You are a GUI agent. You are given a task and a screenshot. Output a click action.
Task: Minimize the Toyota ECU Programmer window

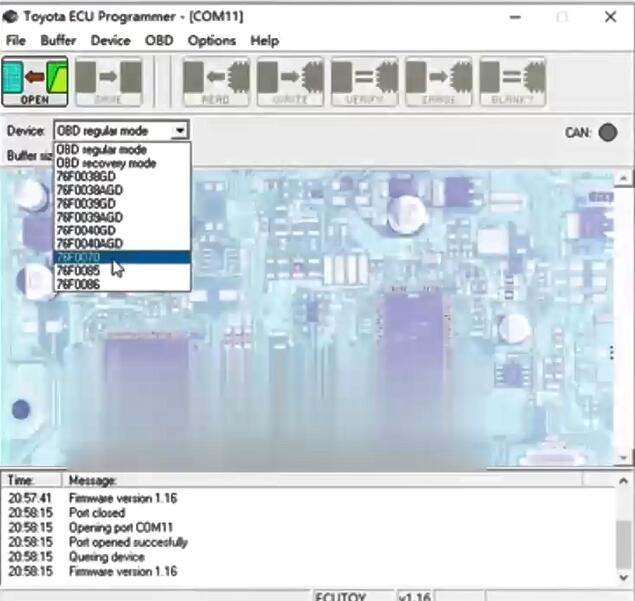pyautogui.click(x=515, y=17)
